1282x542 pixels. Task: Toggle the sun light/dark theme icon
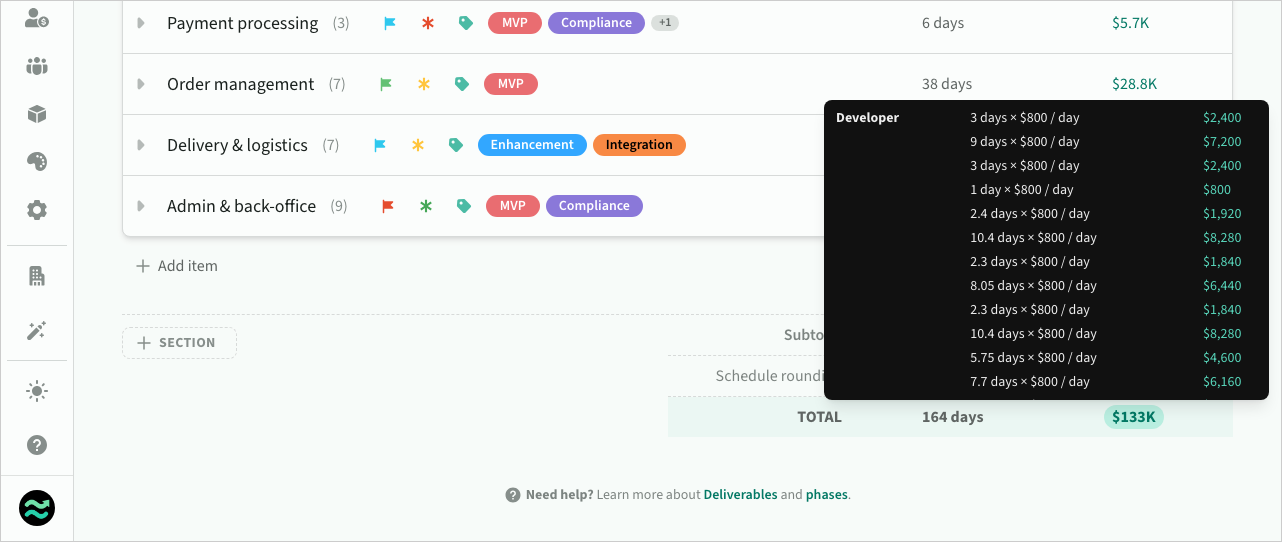click(37, 391)
